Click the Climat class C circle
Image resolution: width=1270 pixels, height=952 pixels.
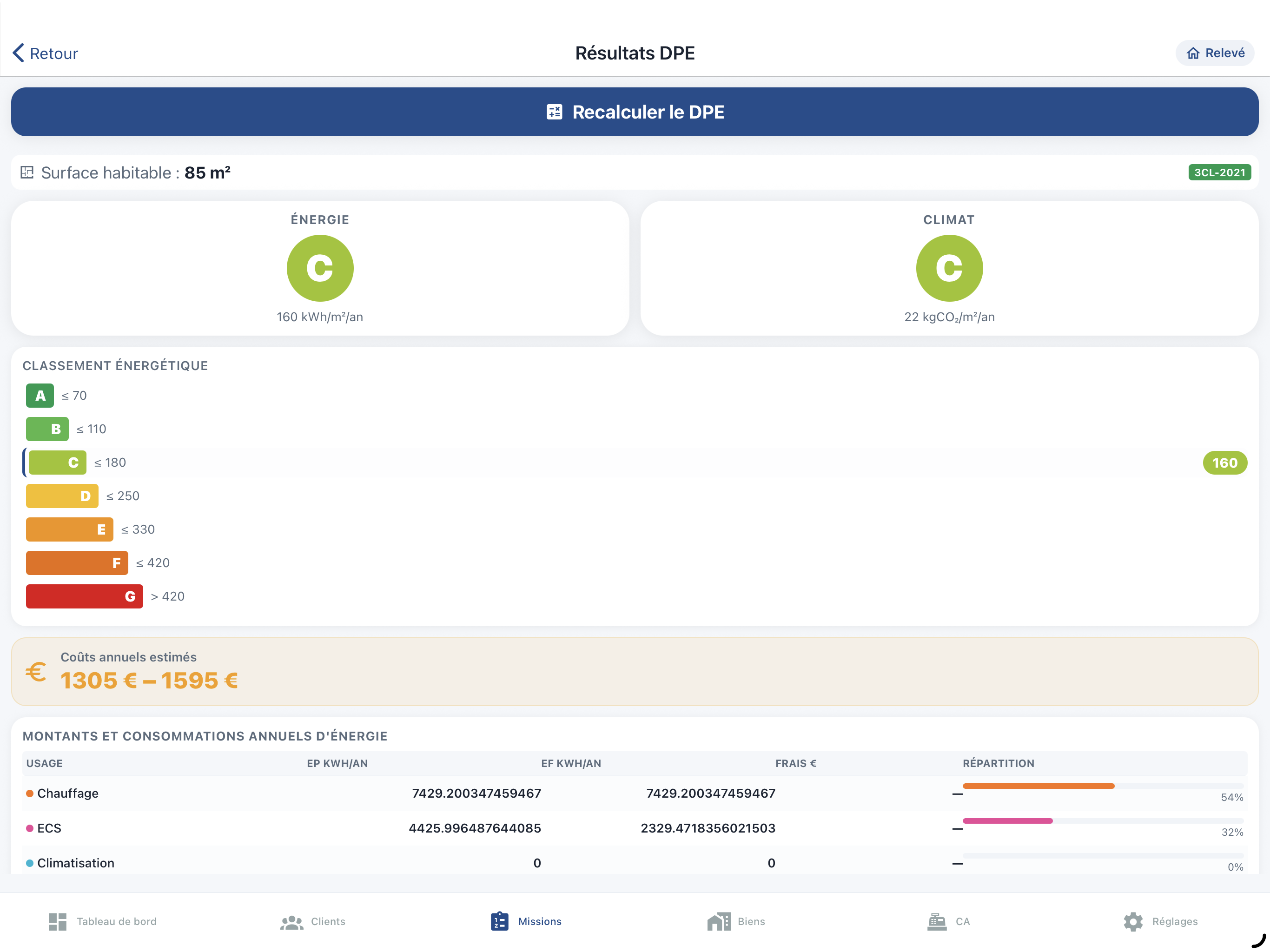[x=948, y=268]
